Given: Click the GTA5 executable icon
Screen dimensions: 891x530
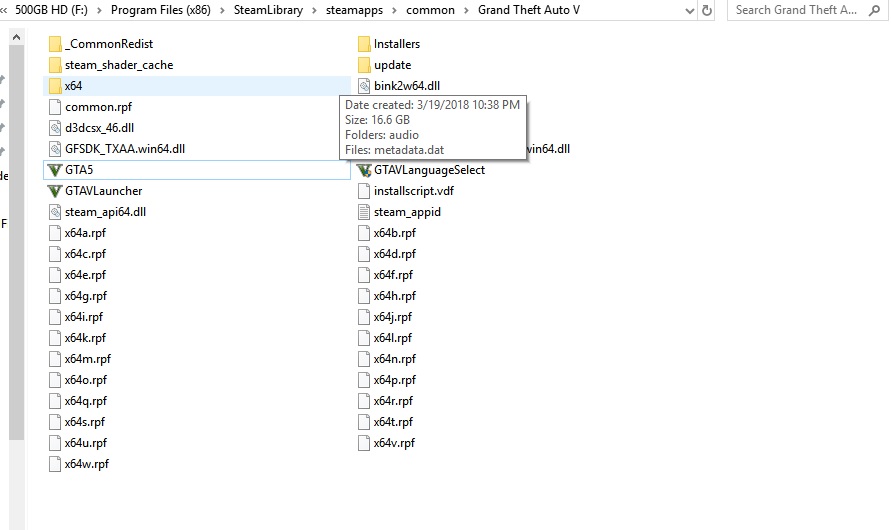Looking at the screenshot, I should pyautogui.click(x=55, y=170).
